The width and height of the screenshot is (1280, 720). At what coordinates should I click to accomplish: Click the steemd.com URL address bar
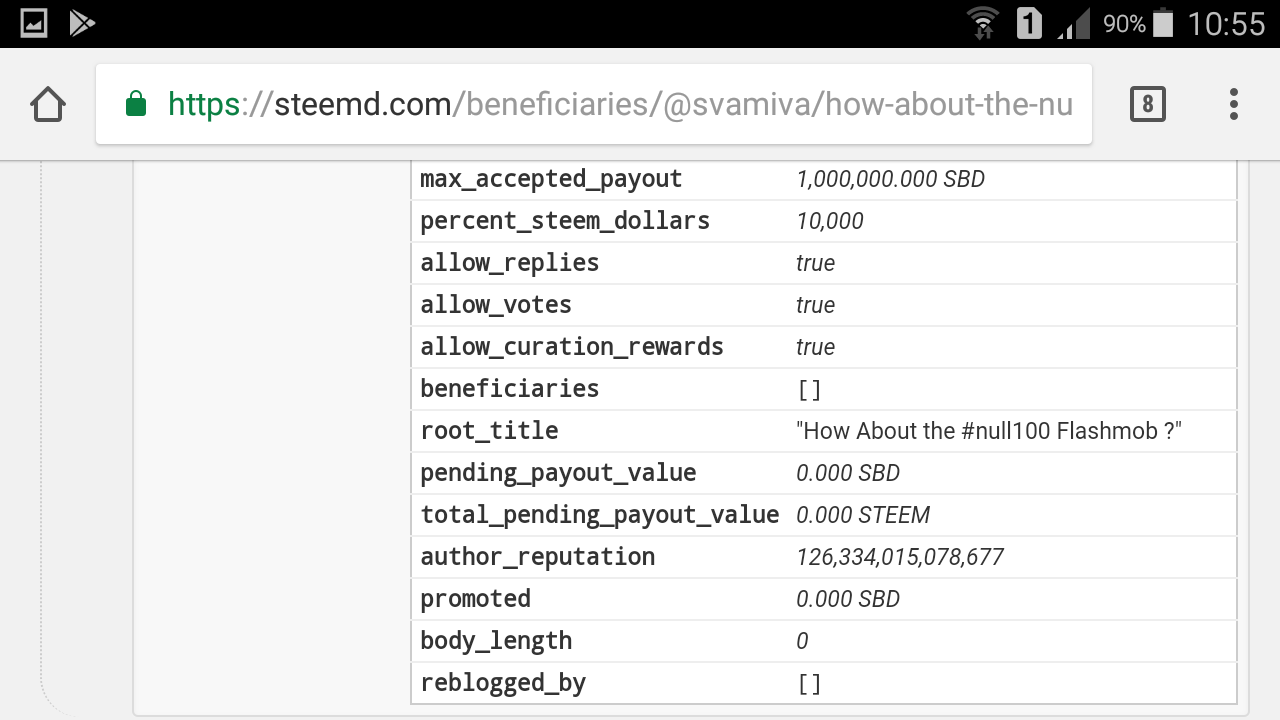click(x=620, y=104)
